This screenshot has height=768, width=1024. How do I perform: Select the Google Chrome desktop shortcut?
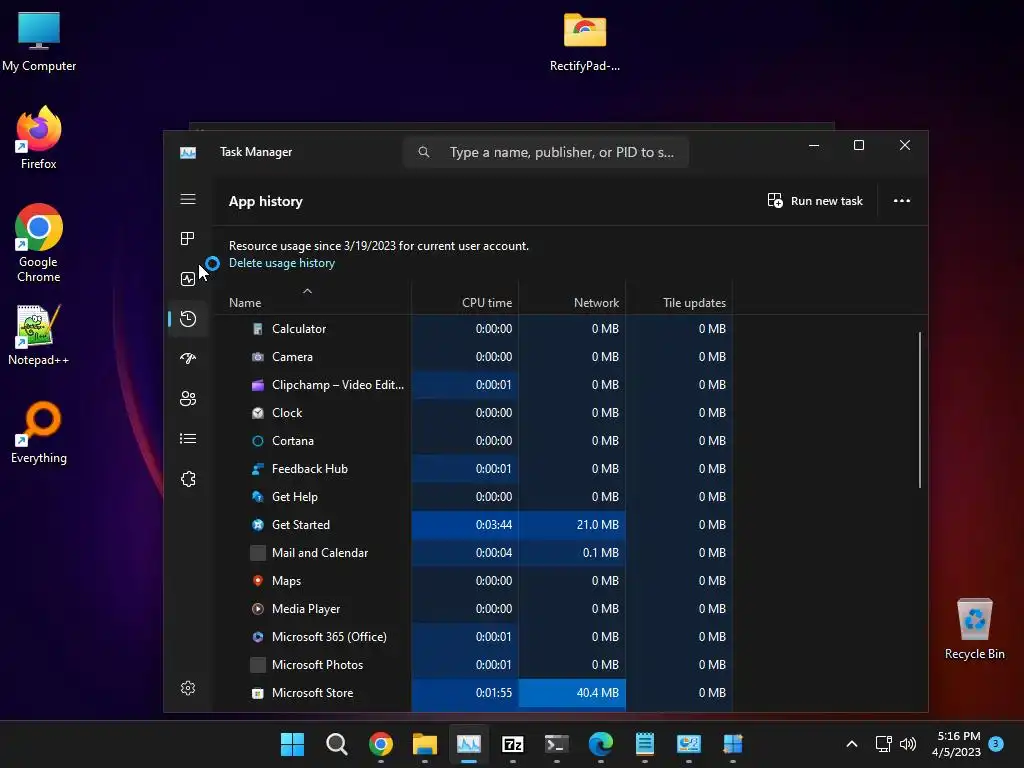point(39,243)
